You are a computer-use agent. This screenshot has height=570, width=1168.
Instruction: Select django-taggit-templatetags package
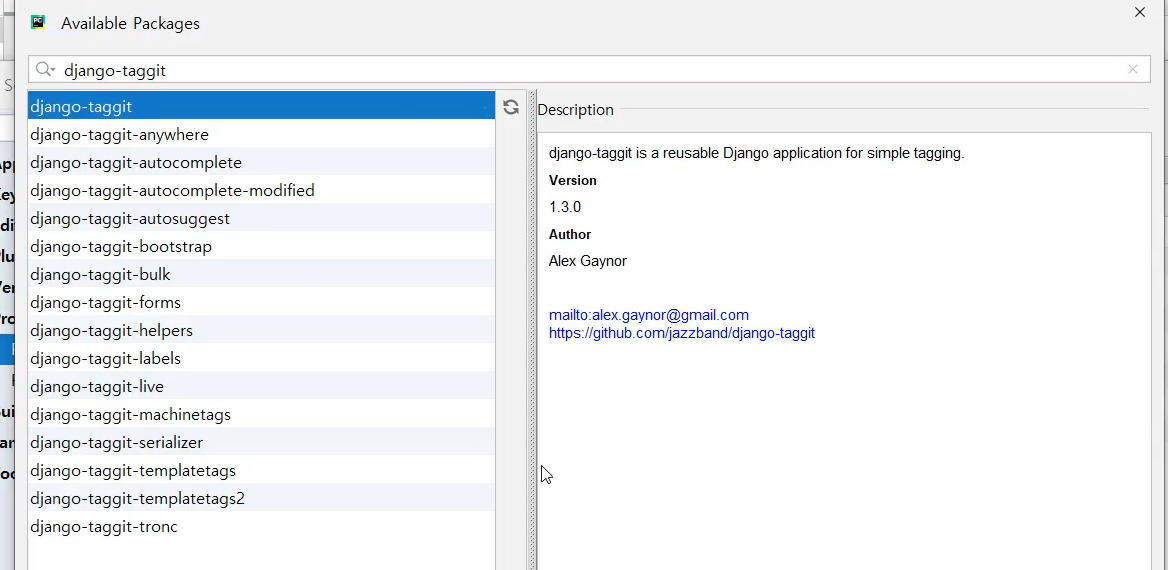tap(261, 470)
